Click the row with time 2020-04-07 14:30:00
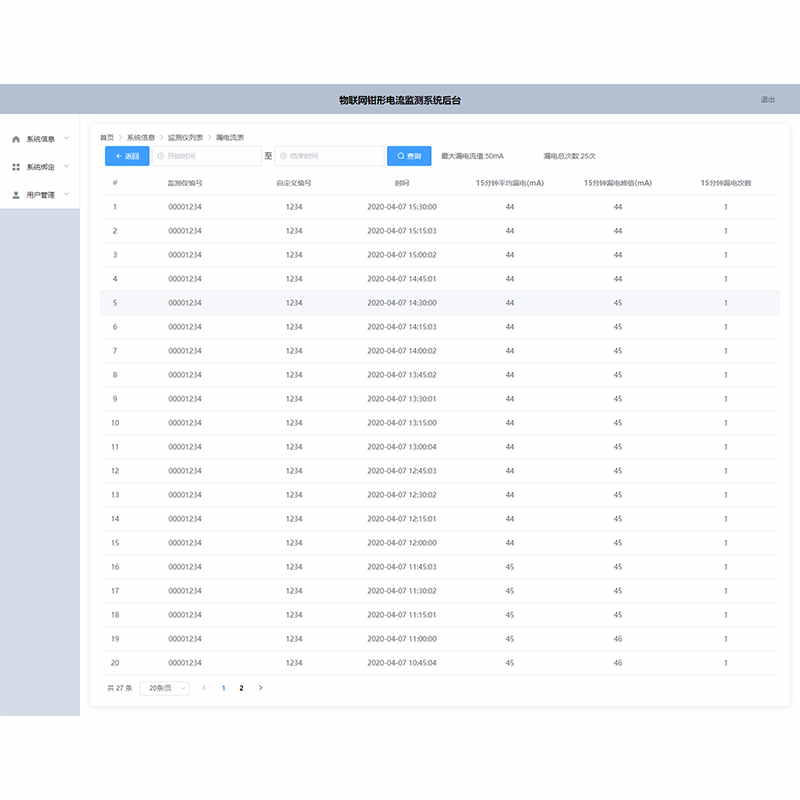Screen dimensions: 800x800 pos(402,303)
